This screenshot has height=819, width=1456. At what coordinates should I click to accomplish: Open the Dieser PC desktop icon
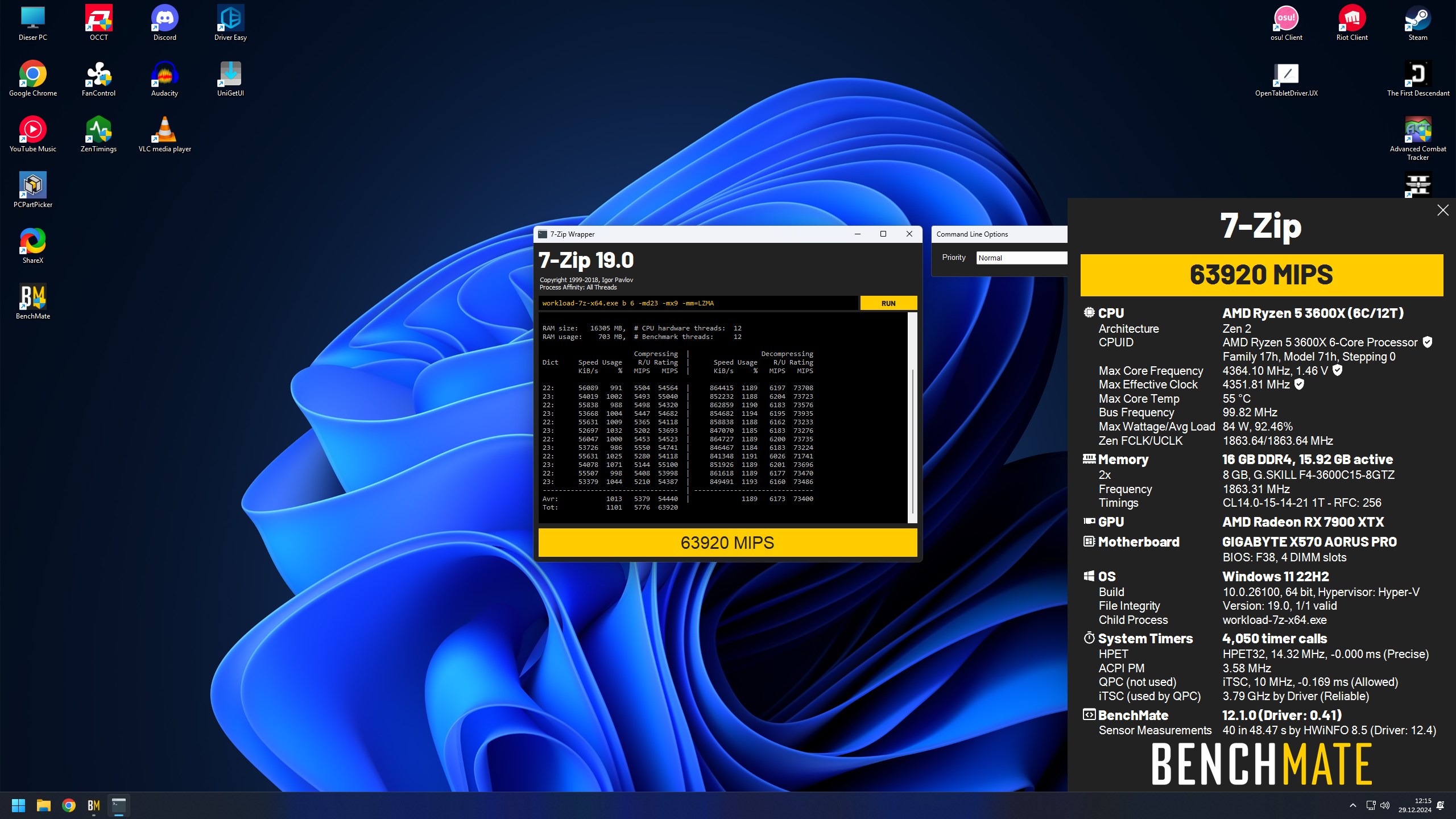33,24
